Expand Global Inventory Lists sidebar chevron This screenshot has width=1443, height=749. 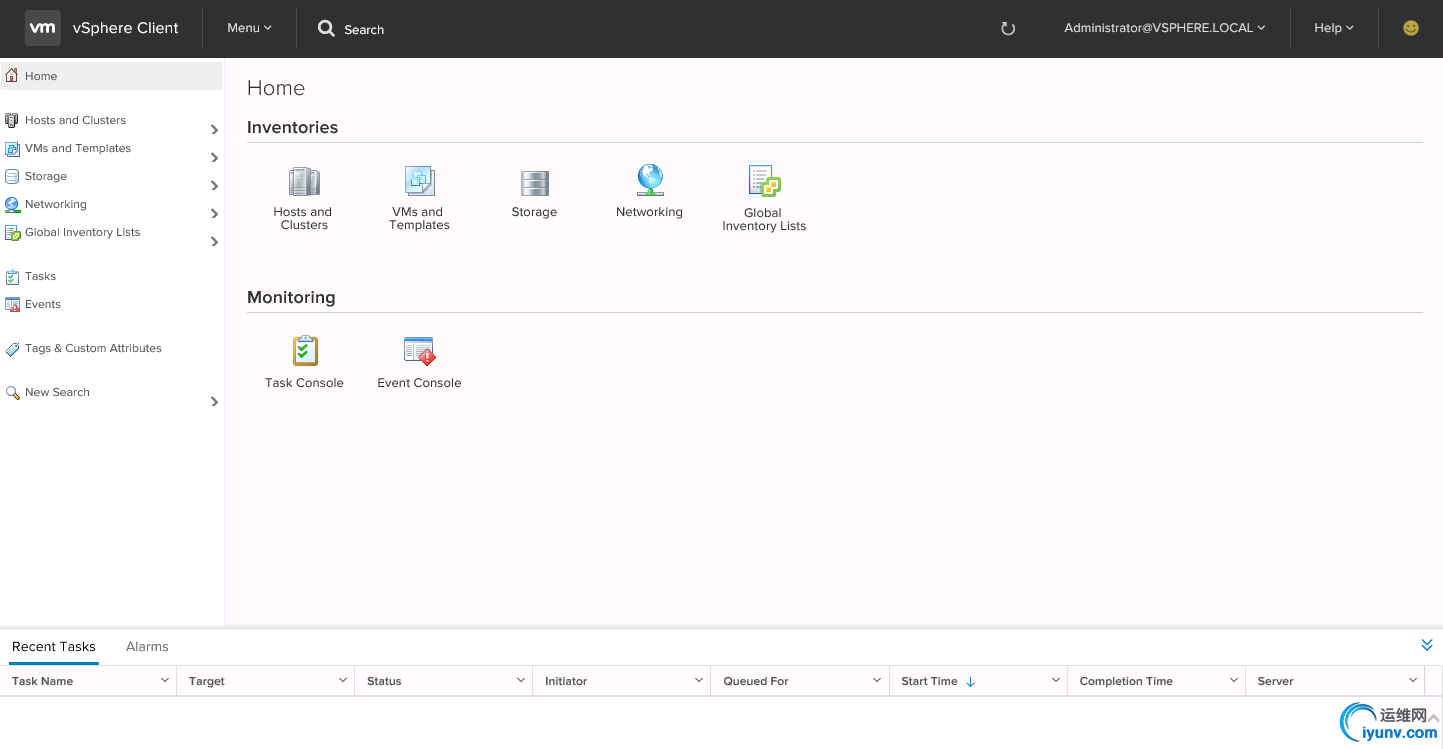pos(215,241)
